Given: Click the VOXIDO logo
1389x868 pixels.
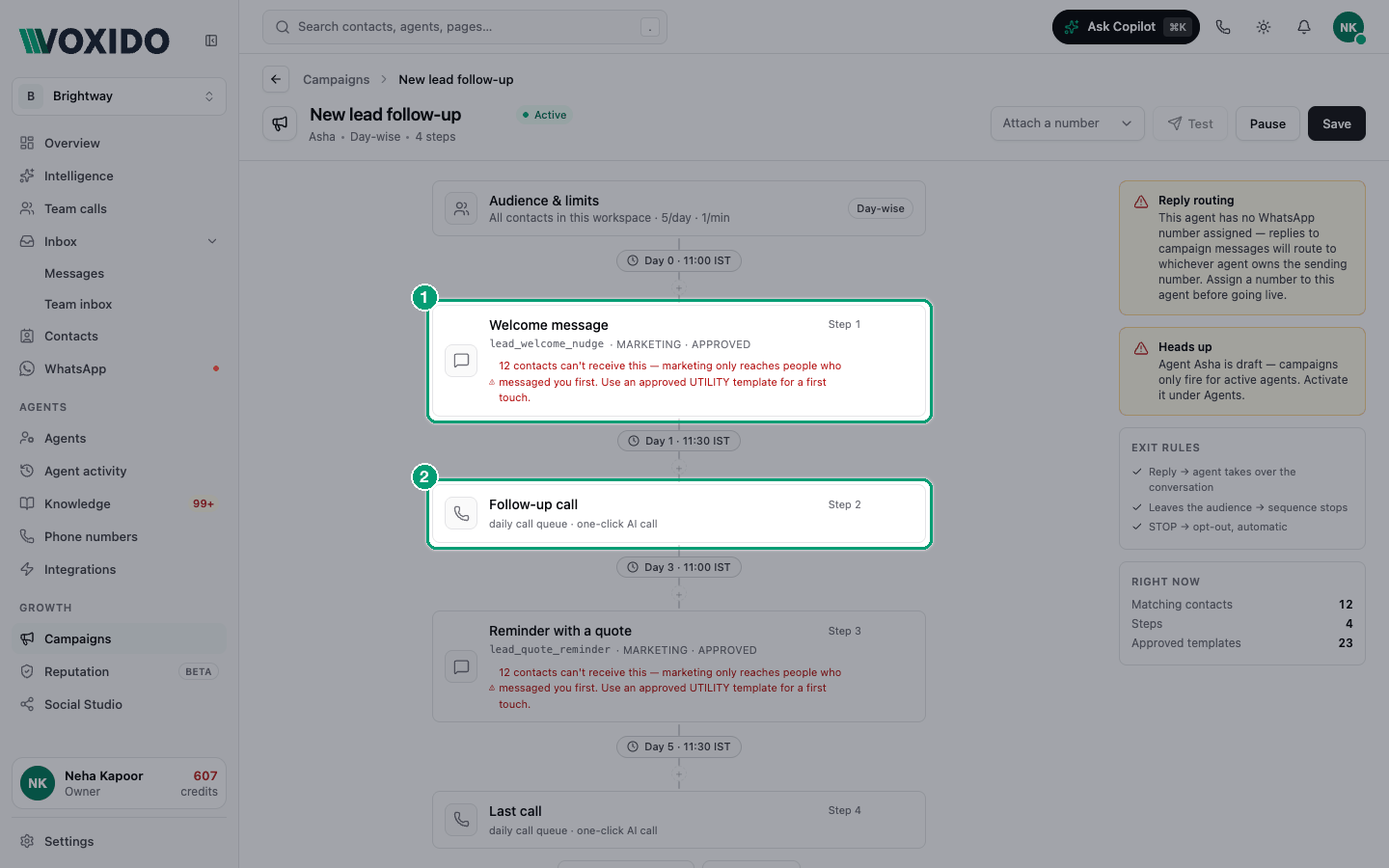Looking at the screenshot, I should (x=95, y=41).
